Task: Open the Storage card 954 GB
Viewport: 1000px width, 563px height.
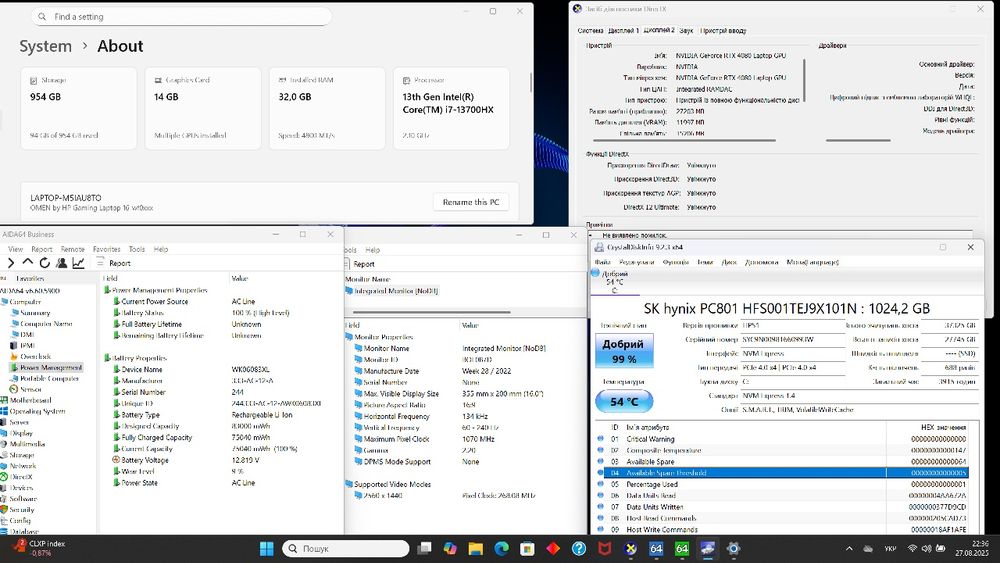Action: [x=78, y=108]
